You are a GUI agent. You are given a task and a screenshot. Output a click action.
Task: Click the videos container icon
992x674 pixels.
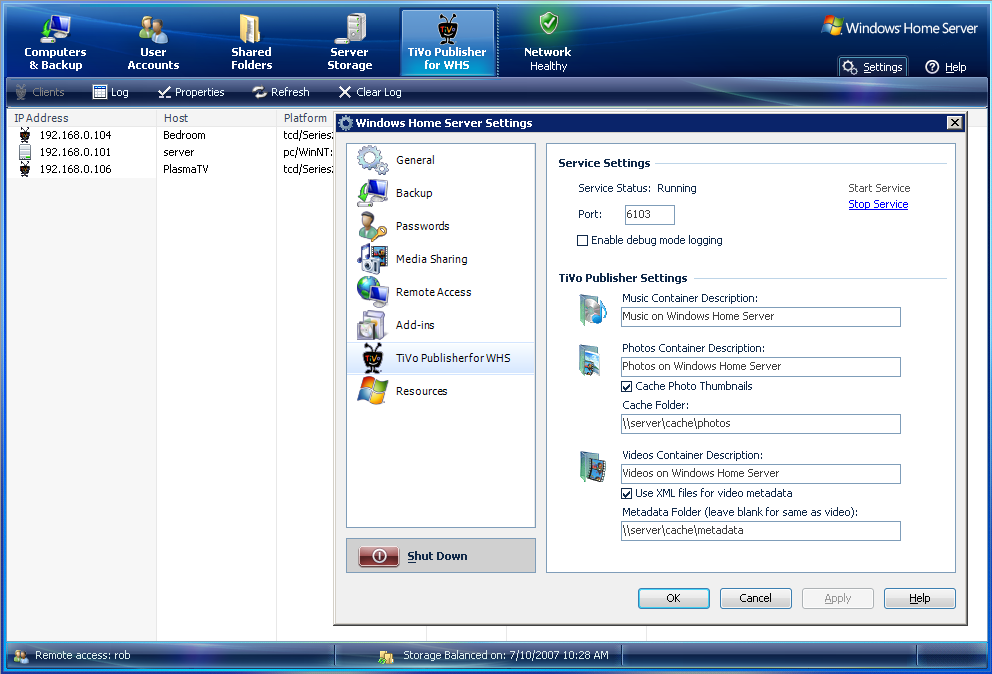[593, 467]
